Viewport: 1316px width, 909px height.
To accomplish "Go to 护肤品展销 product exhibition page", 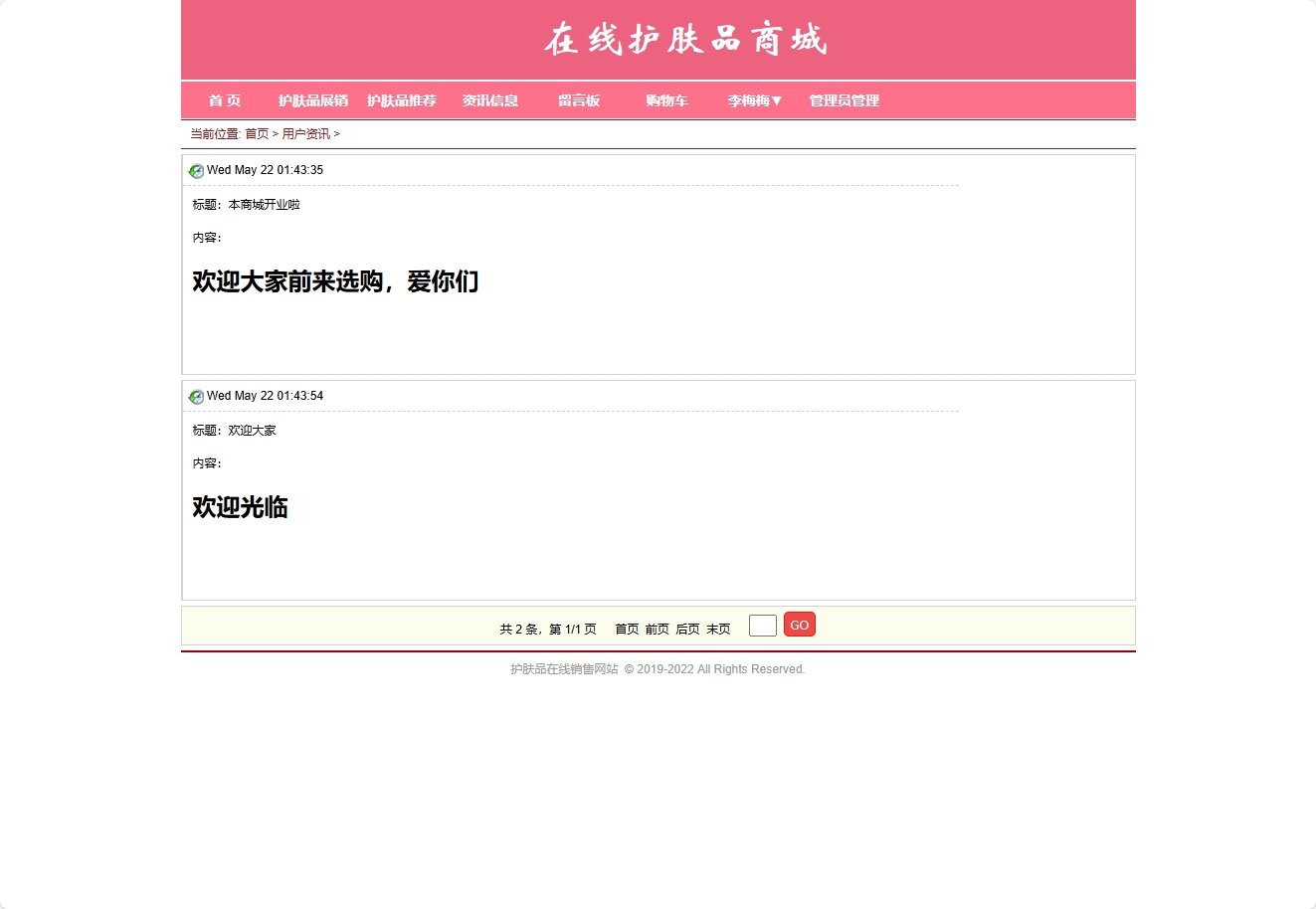I will (x=313, y=100).
